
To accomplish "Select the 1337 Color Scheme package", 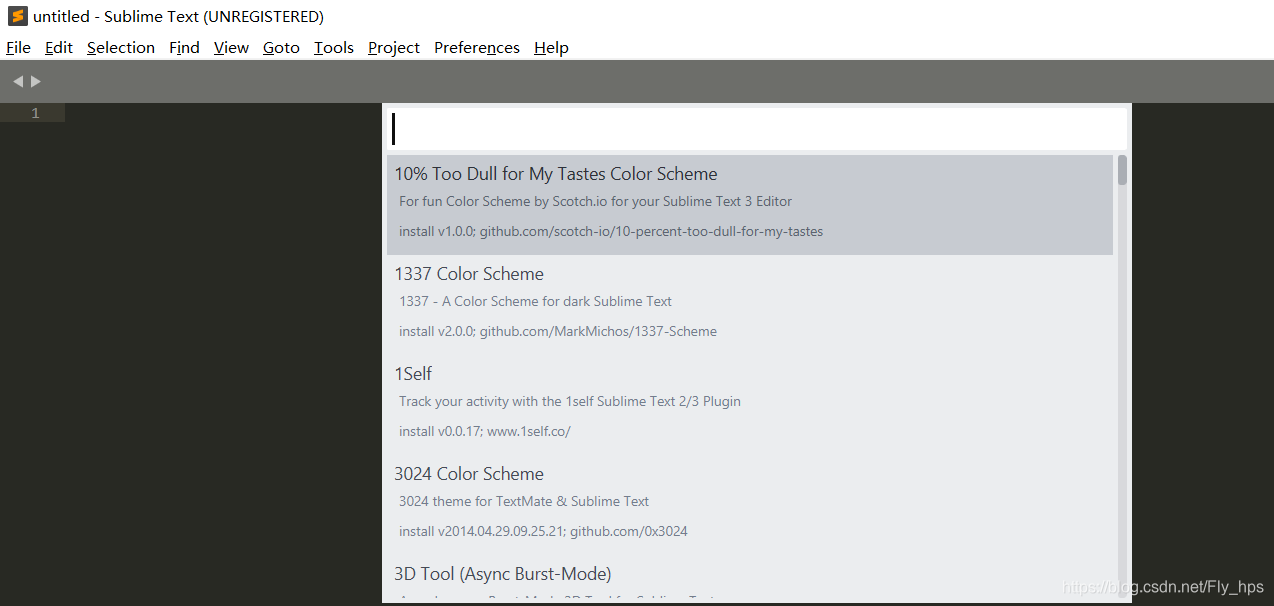I will (750, 304).
